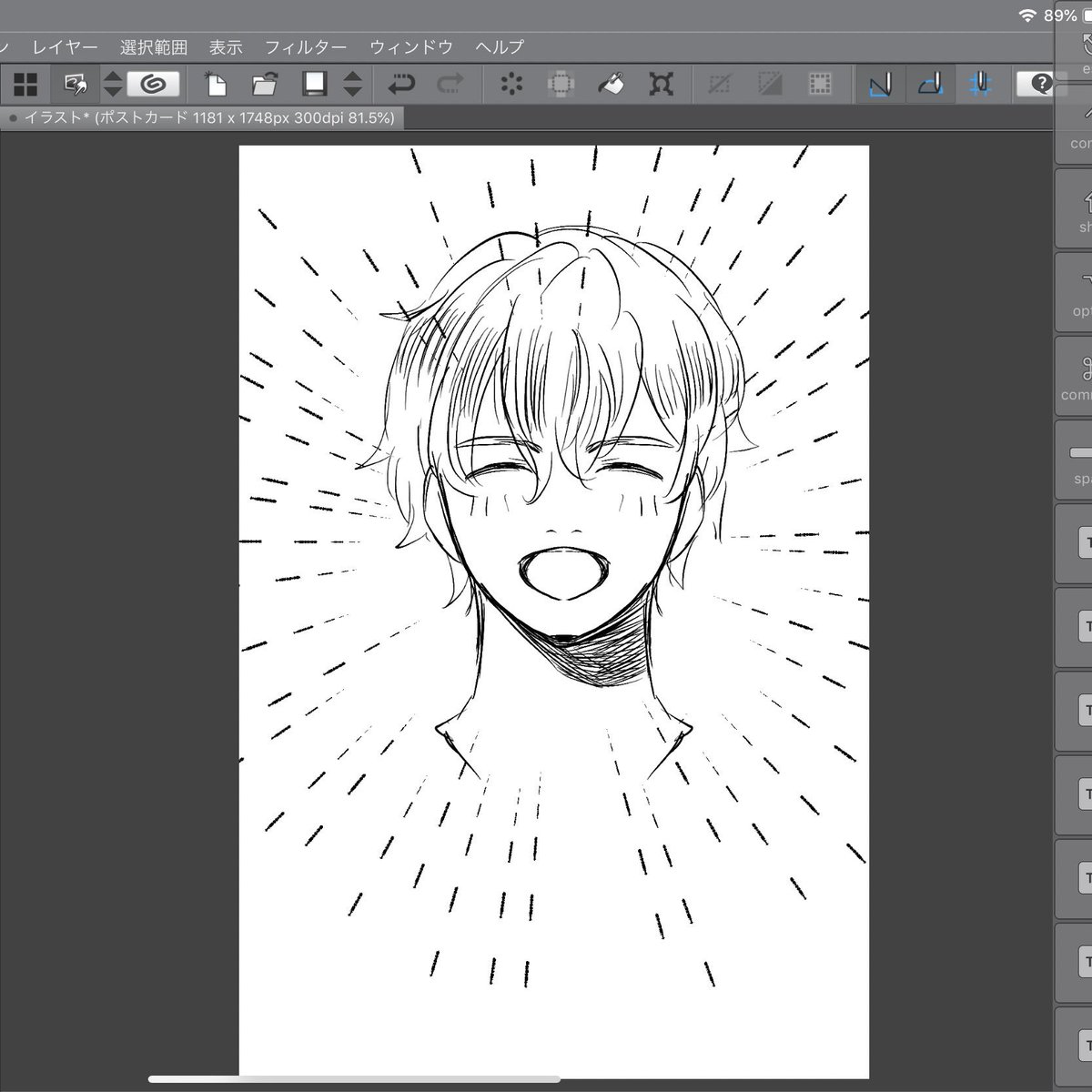
Task: Invert selection area icon
Action: [770, 85]
